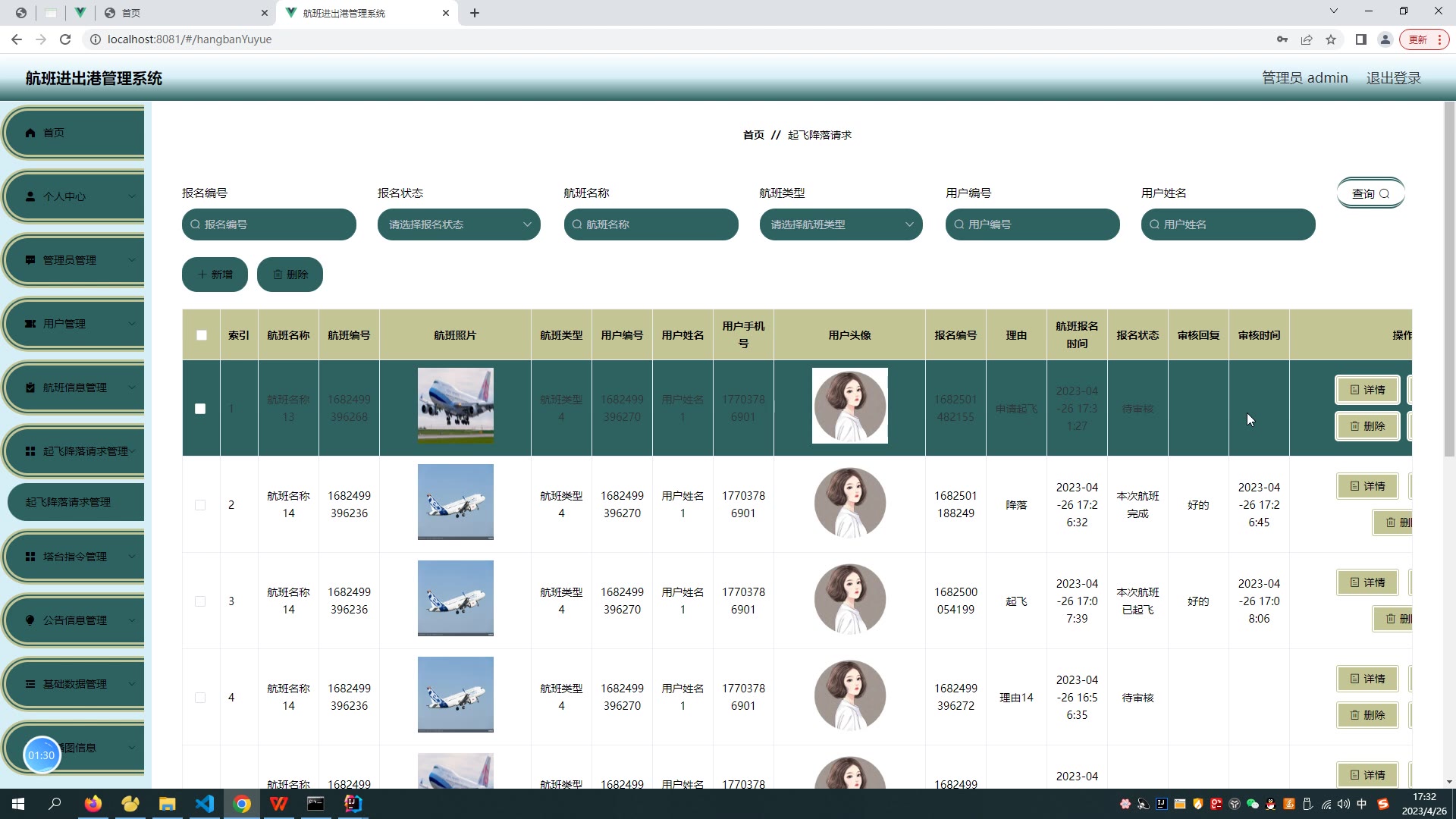Expand the 个人中心 sidebar chevron
Screen dimensions: 1456x819
click(131, 196)
